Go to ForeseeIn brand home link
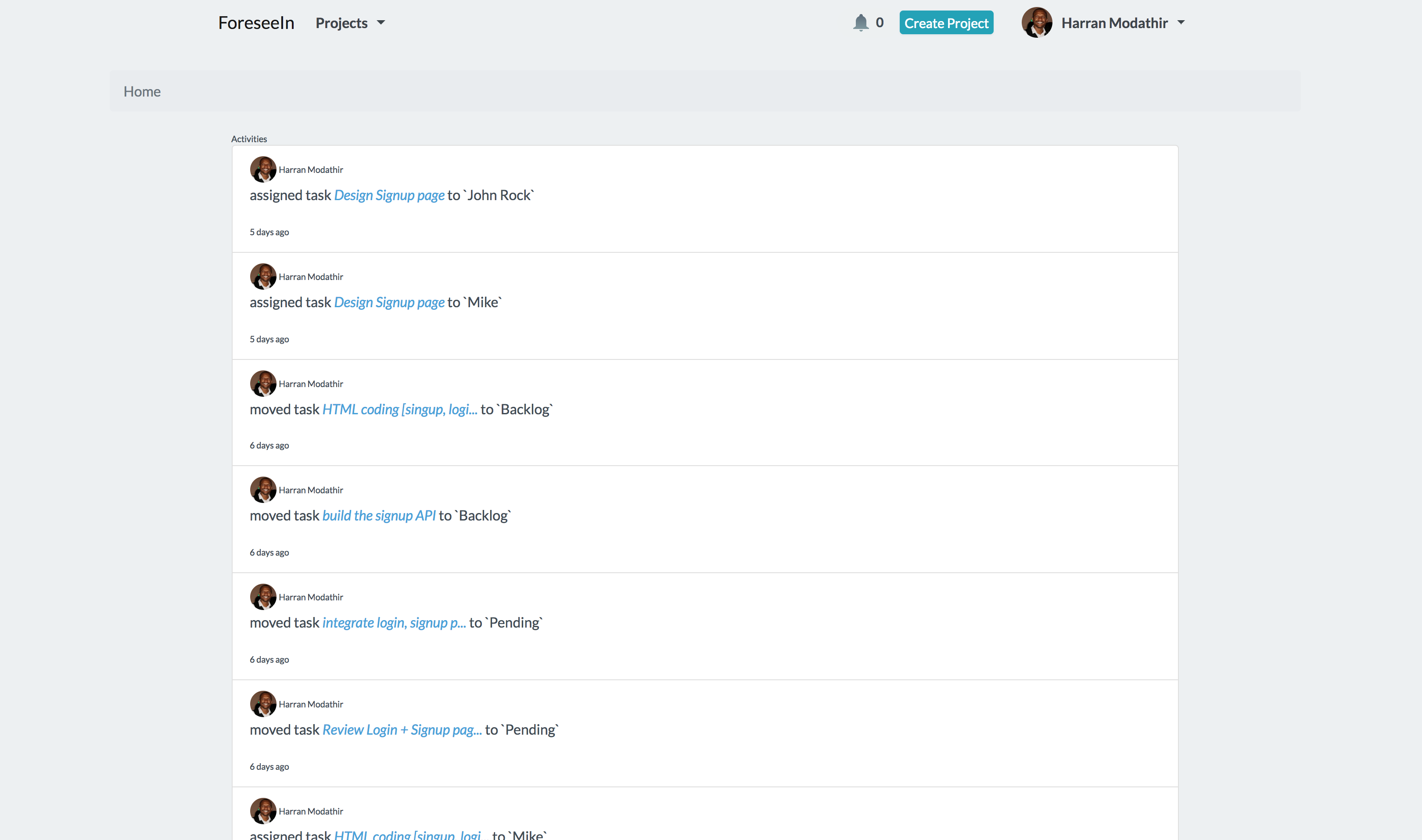 pyautogui.click(x=256, y=23)
